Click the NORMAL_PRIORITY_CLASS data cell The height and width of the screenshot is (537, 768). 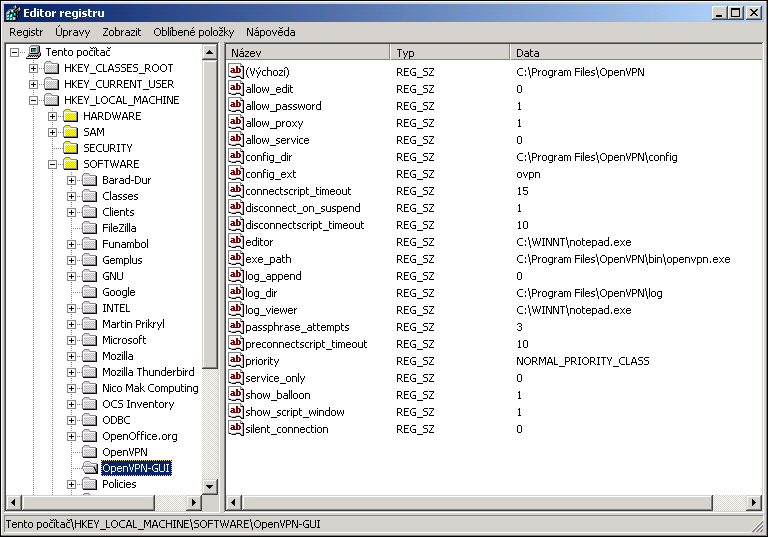(582, 361)
